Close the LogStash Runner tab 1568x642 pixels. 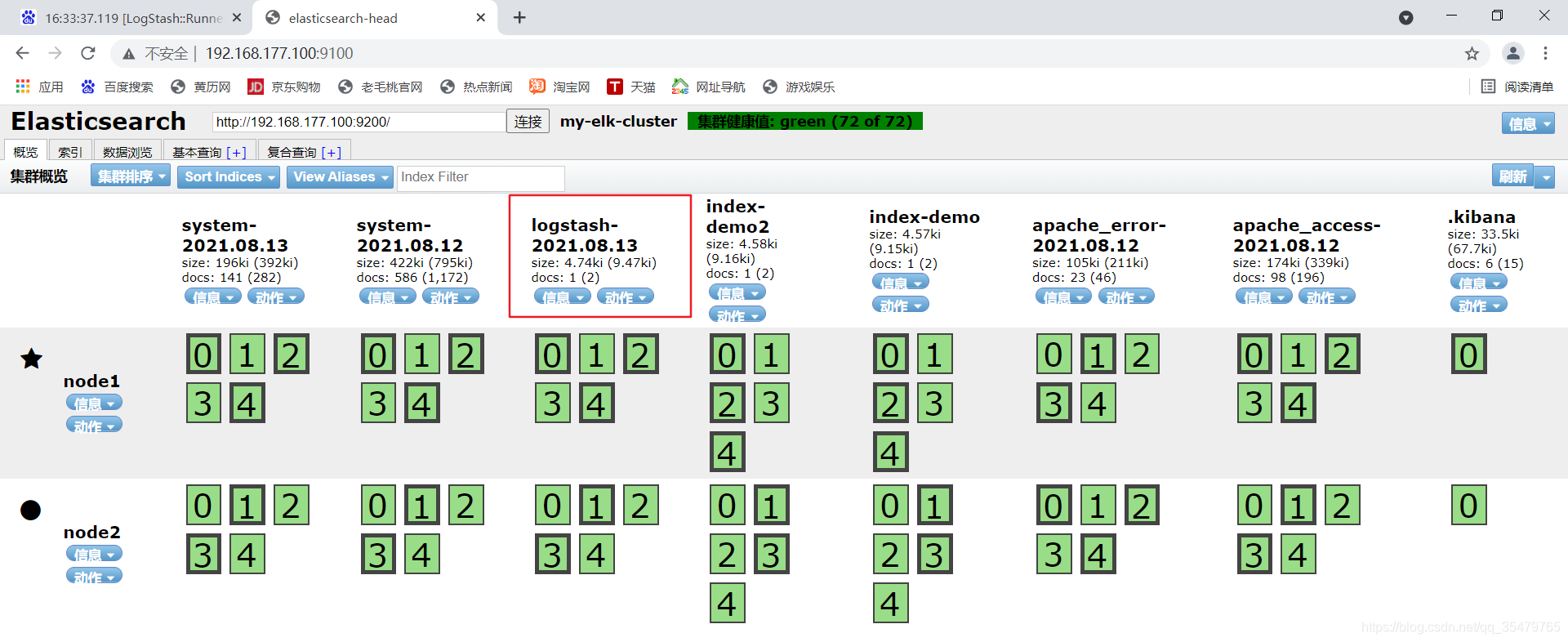237,17
